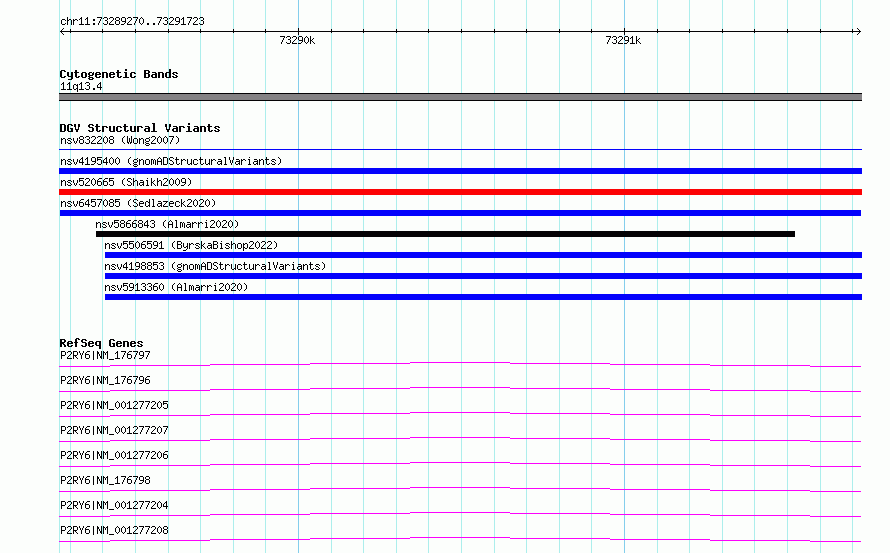Open the DGV Structural Variants track heading

pos(140,128)
